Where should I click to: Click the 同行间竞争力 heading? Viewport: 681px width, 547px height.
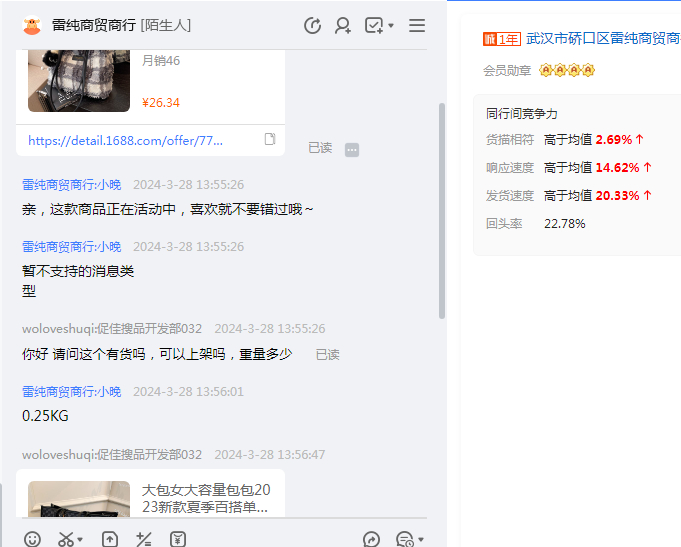(x=522, y=114)
